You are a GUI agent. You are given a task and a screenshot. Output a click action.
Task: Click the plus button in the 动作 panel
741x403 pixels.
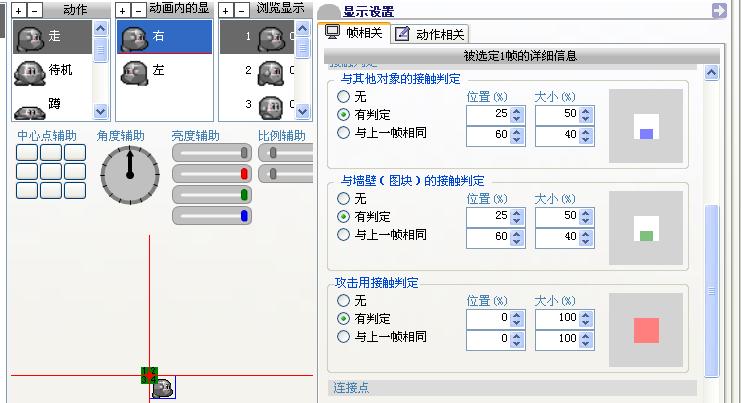click(19, 10)
